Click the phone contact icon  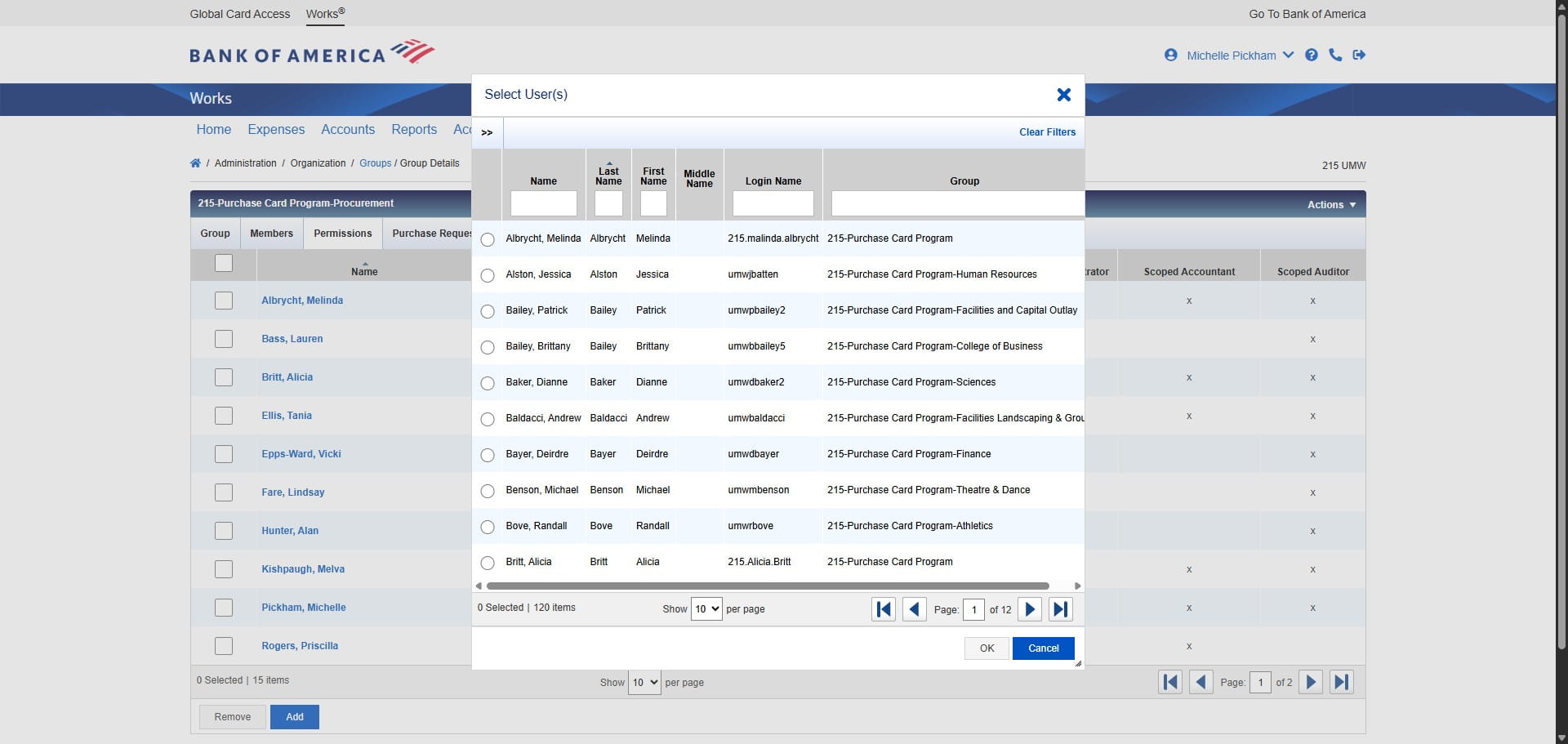tap(1335, 55)
